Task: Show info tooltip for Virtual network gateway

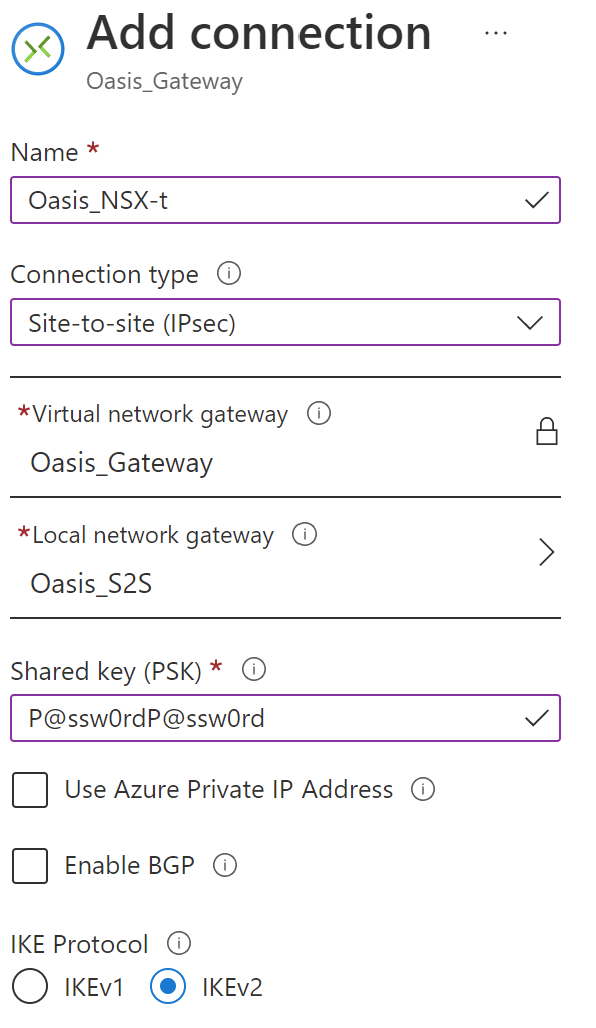Action: coord(319,413)
